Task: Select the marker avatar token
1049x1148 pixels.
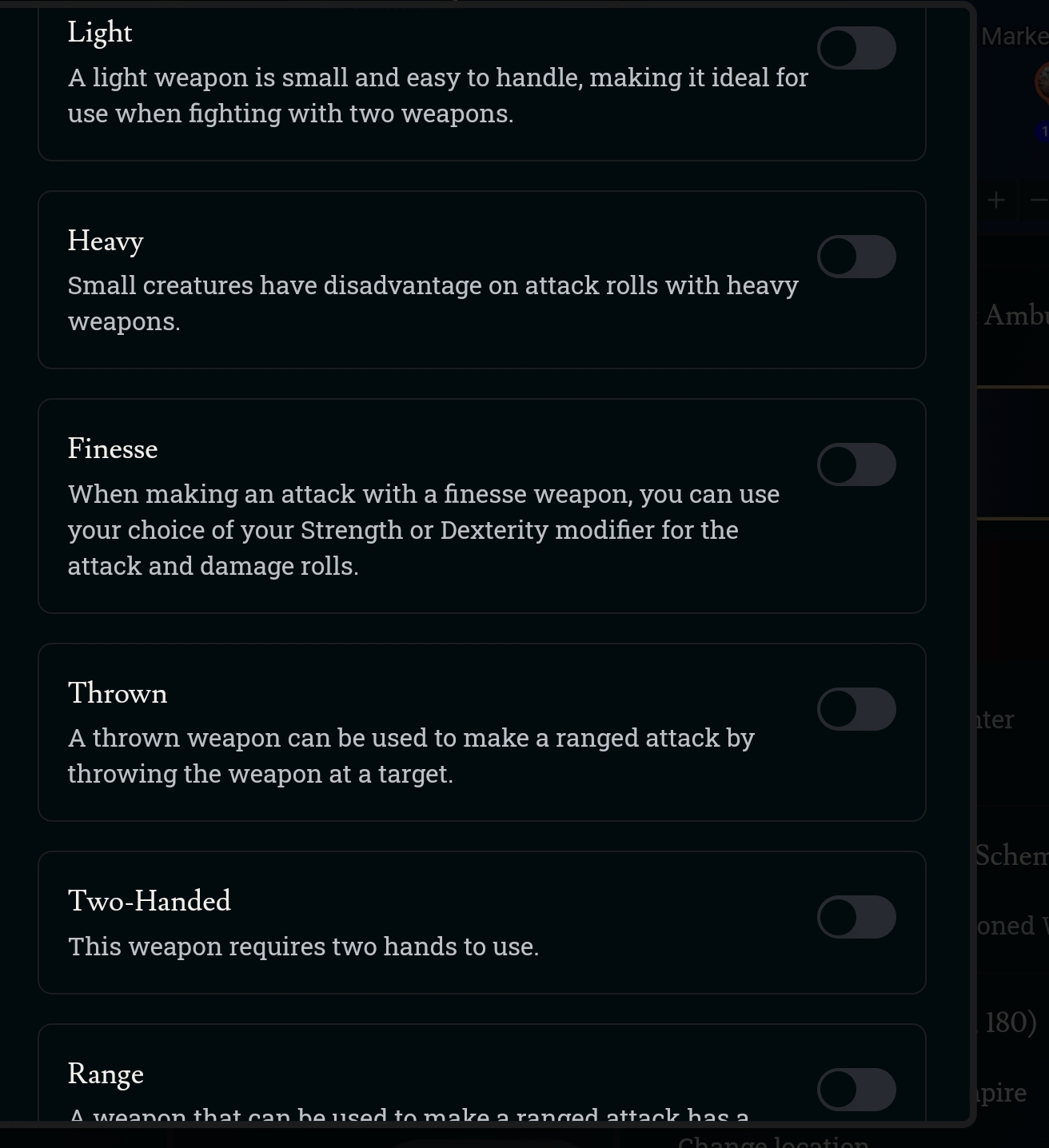Action: tap(1042, 82)
